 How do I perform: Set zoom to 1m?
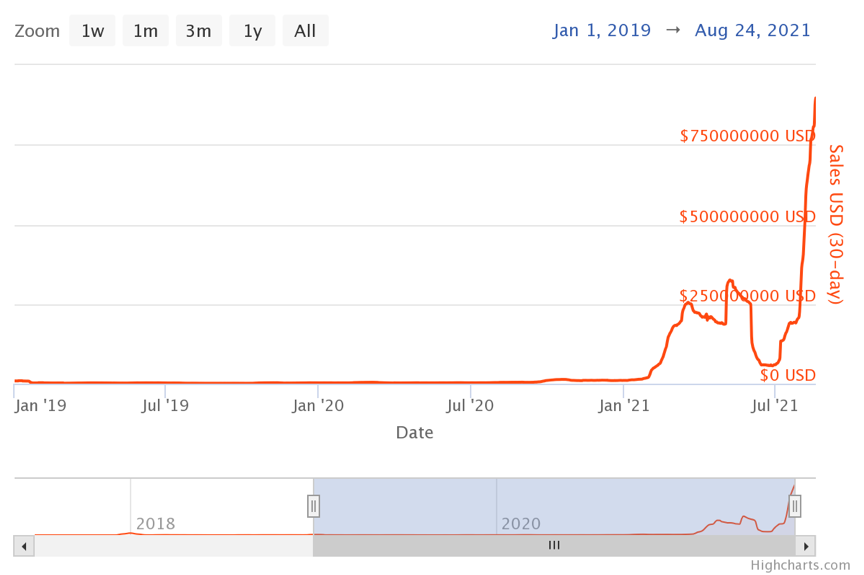(146, 31)
